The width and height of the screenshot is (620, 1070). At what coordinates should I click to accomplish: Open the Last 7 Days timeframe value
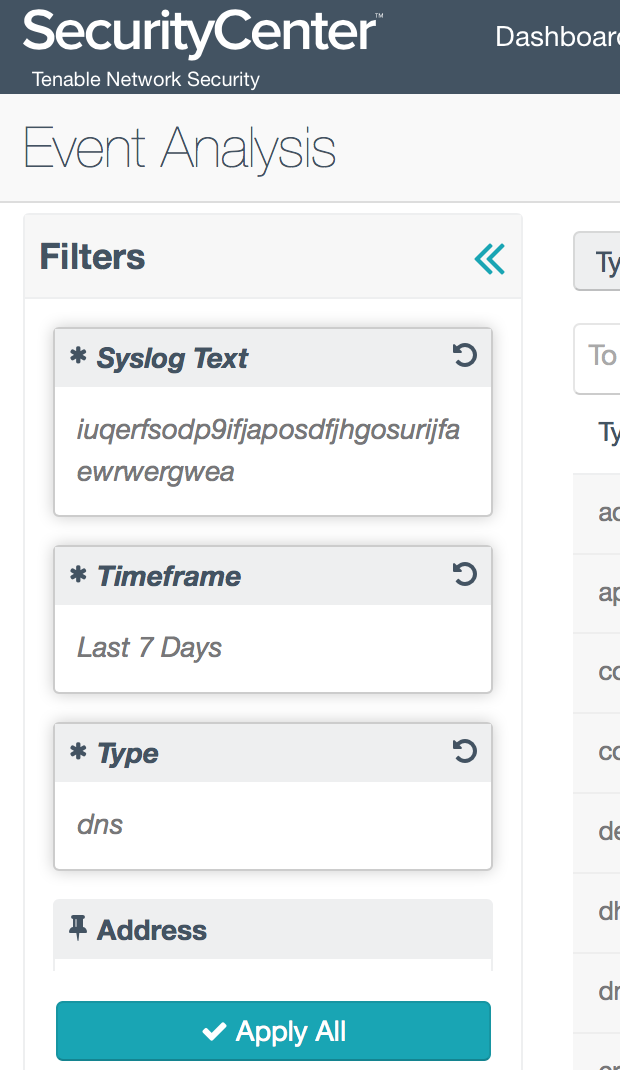tap(273, 648)
